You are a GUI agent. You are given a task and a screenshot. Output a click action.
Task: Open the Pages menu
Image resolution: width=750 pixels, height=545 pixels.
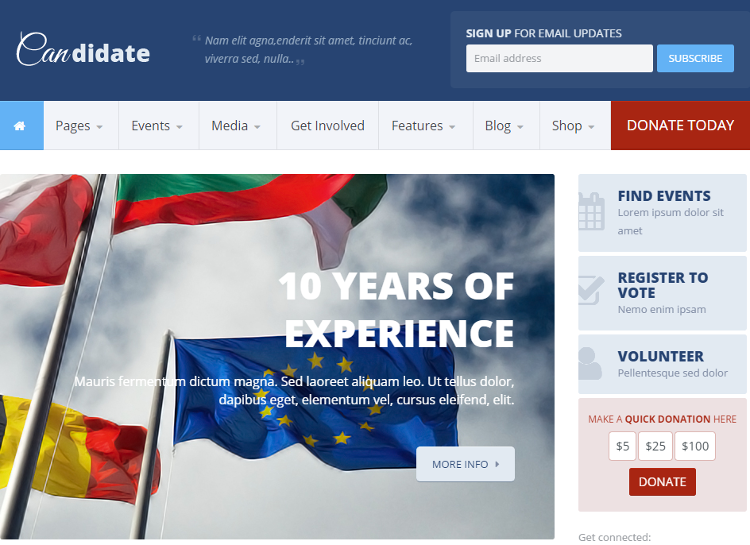pos(81,125)
